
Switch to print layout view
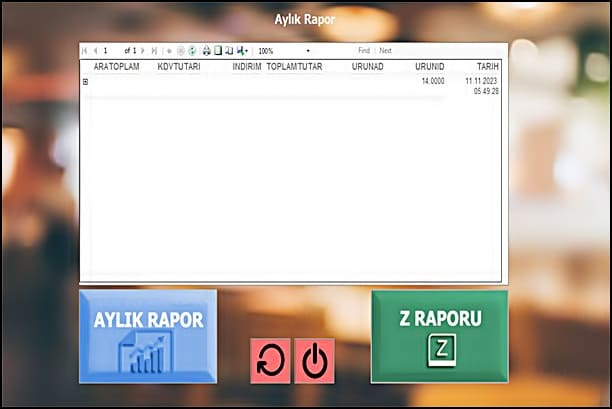pyautogui.click(x=218, y=50)
